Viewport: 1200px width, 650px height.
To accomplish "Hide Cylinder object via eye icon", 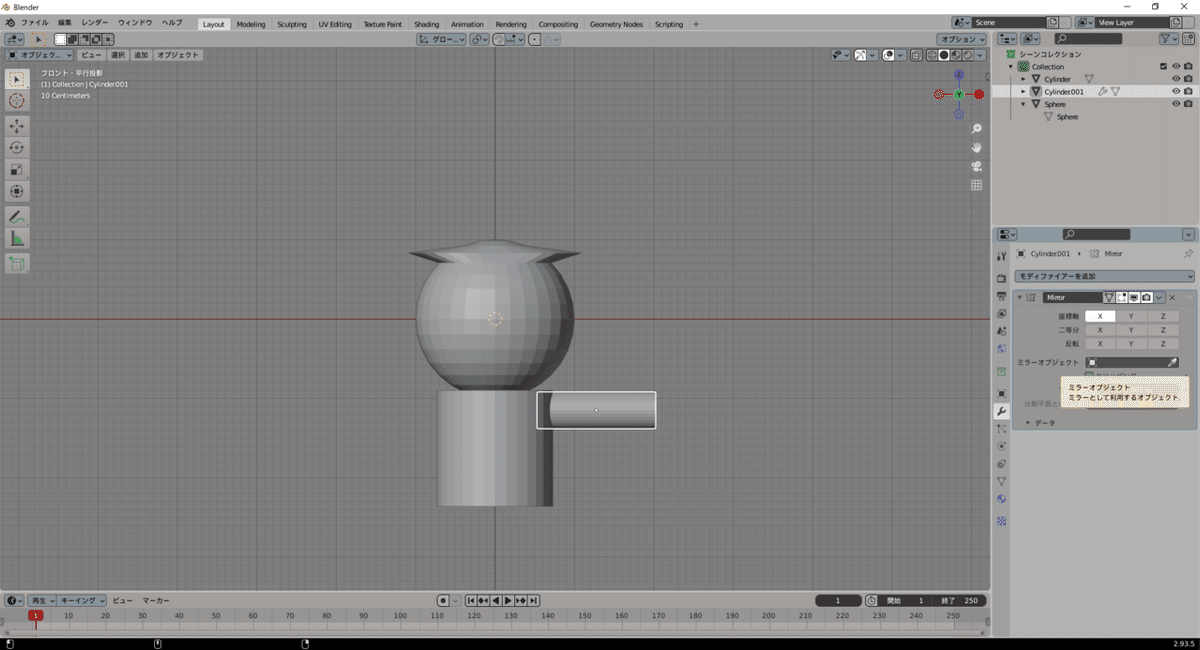I will pyautogui.click(x=1176, y=79).
